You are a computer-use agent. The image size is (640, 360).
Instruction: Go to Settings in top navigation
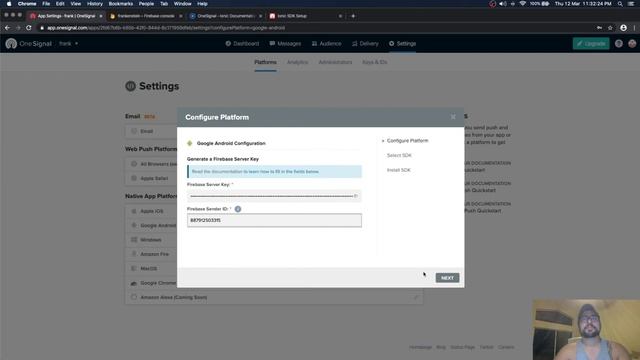click(x=402, y=44)
